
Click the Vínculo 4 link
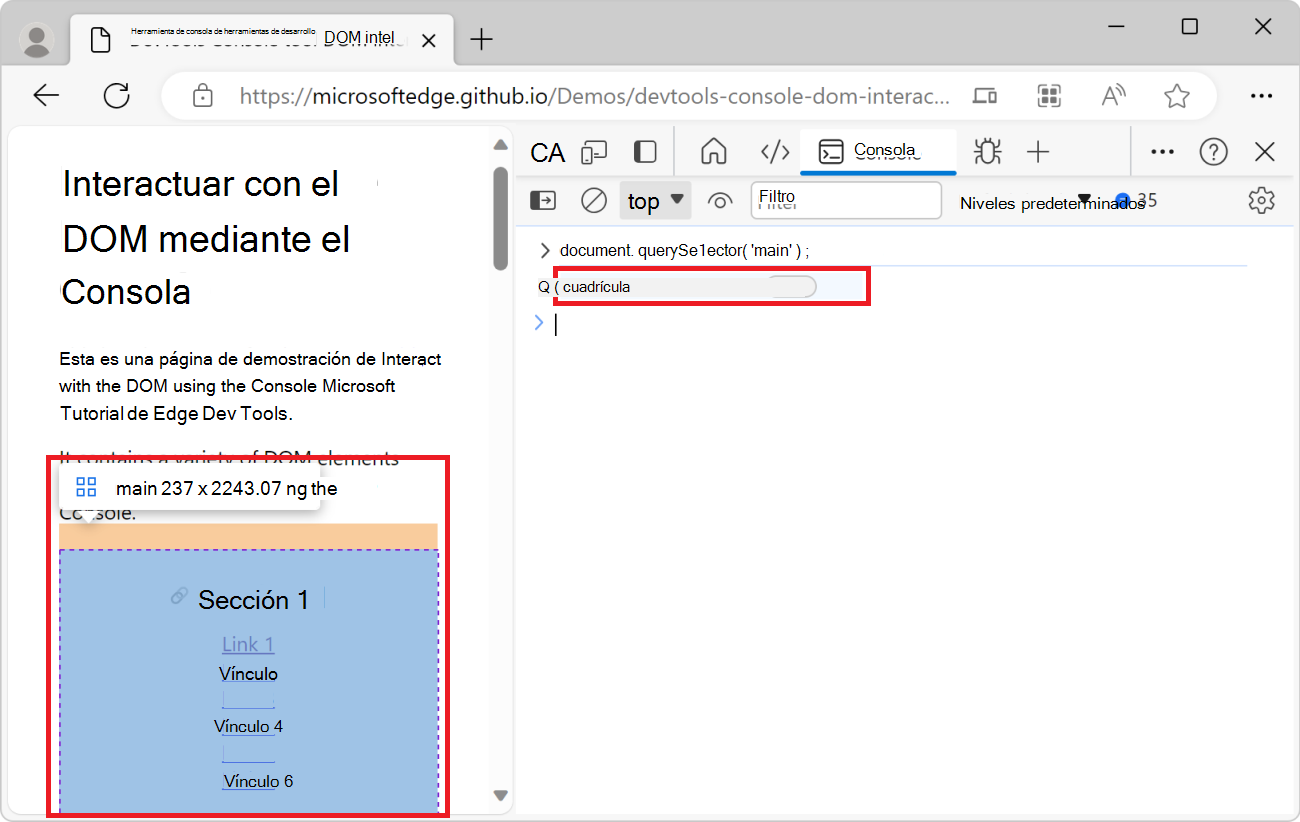click(x=247, y=726)
